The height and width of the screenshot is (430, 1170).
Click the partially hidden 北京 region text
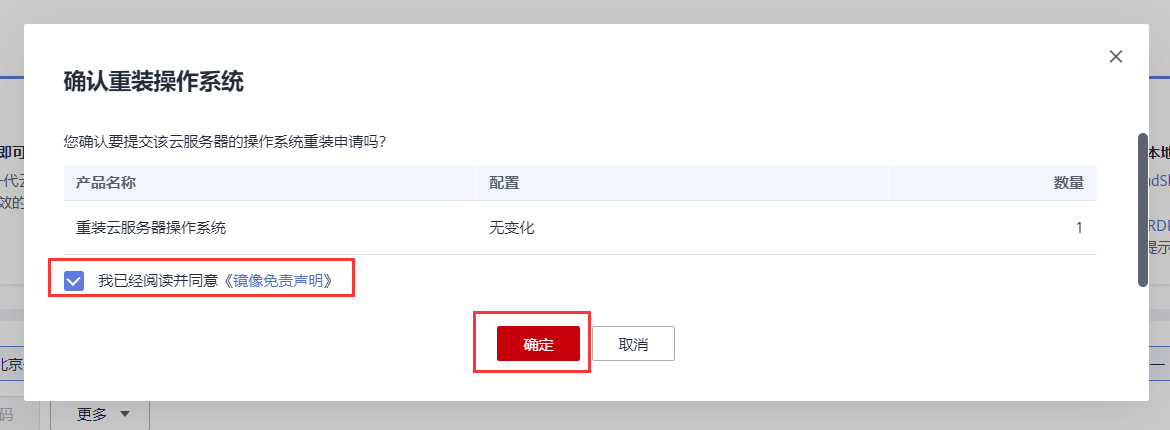click(x=10, y=363)
